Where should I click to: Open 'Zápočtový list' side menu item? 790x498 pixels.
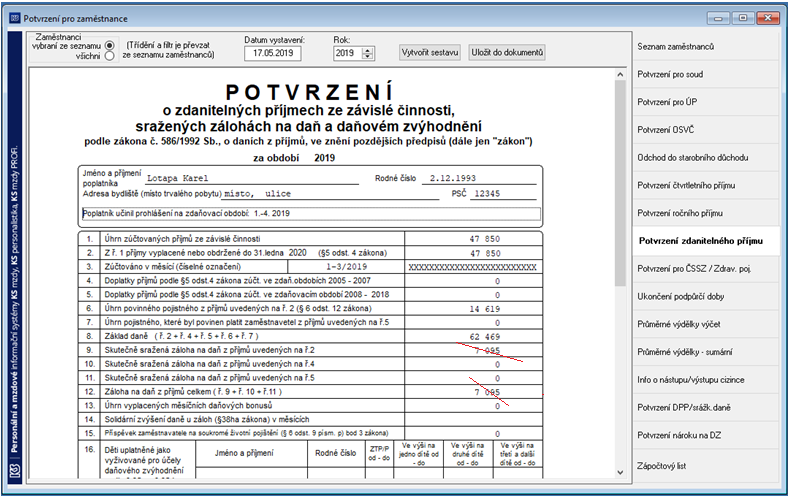706,466
